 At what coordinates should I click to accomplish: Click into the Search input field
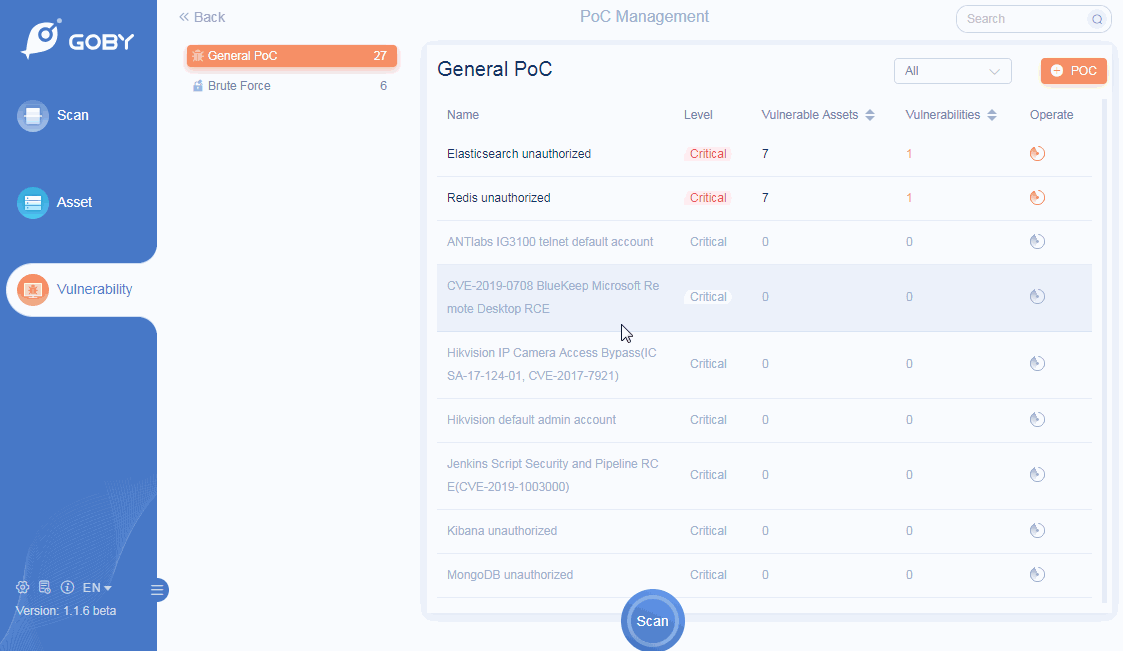point(1020,19)
